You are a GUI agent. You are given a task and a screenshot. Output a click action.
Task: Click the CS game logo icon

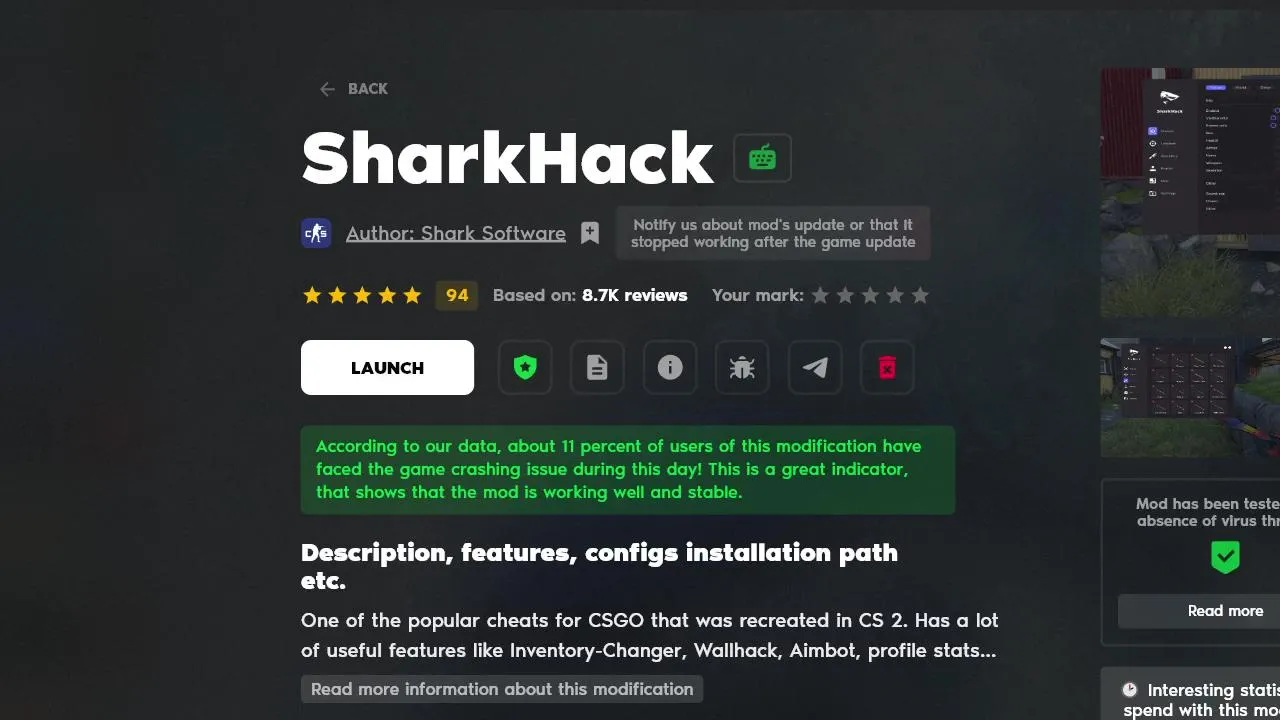[x=316, y=233]
